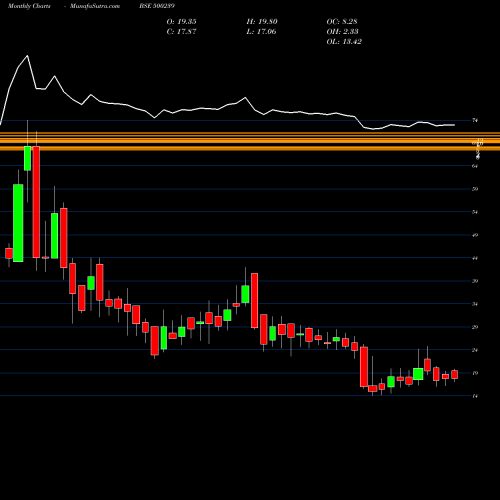Click the 39 price axis label
The image size is (500, 500).
pos(475,281)
